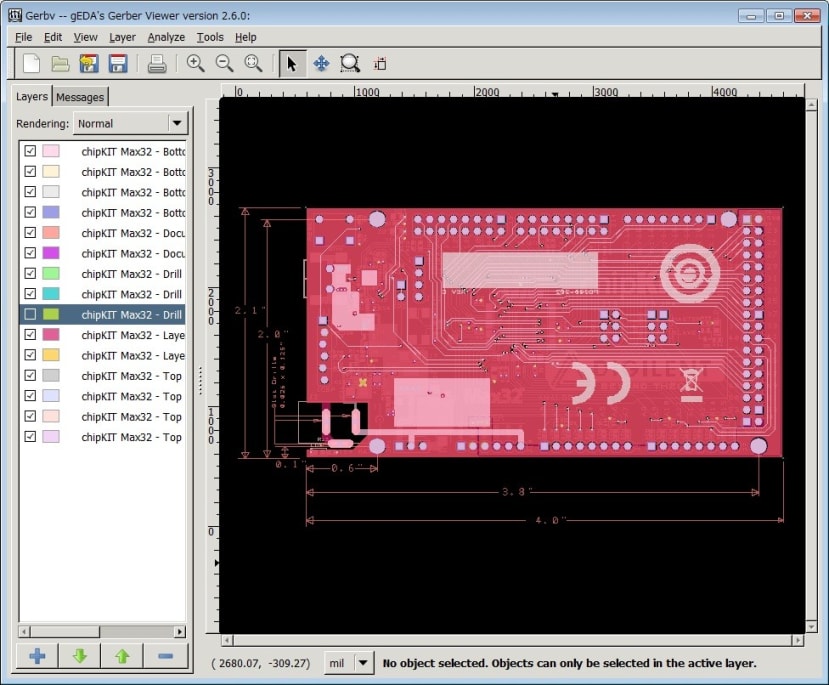Hide the orange Laye layer
Image resolution: width=829 pixels, height=685 pixels.
[x=30, y=355]
